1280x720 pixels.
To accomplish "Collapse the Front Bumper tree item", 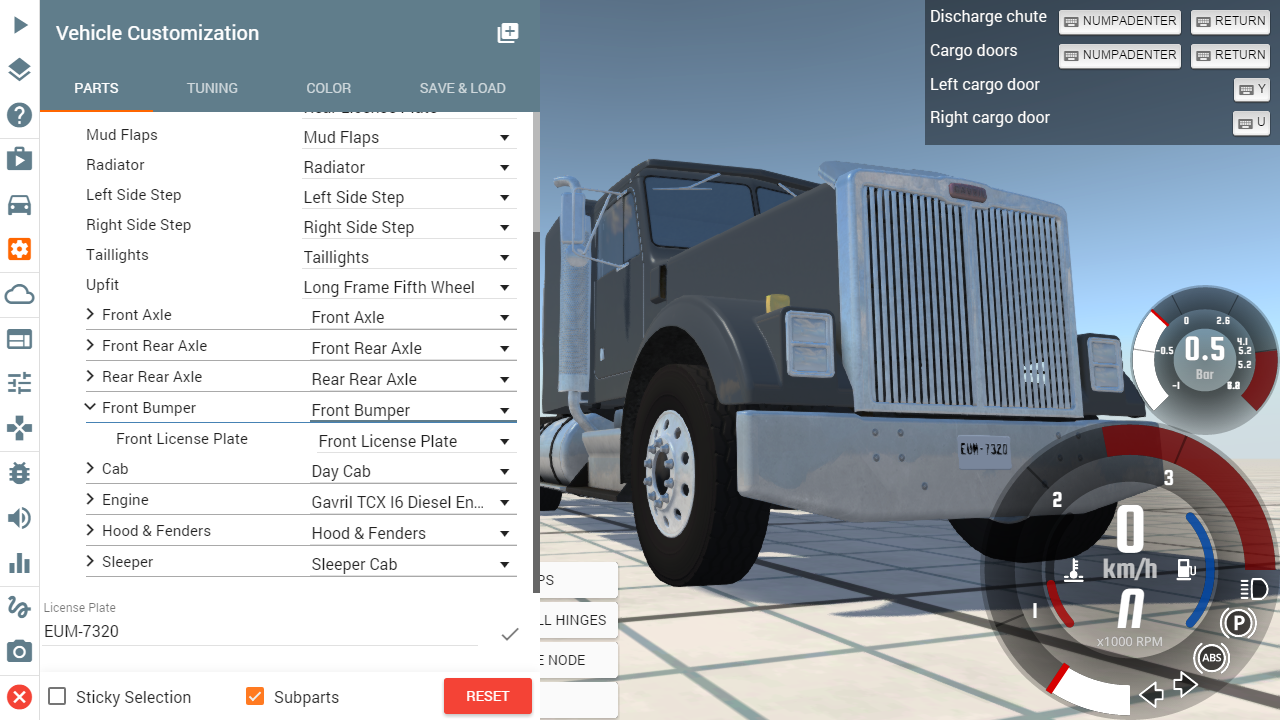I will (91, 407).
